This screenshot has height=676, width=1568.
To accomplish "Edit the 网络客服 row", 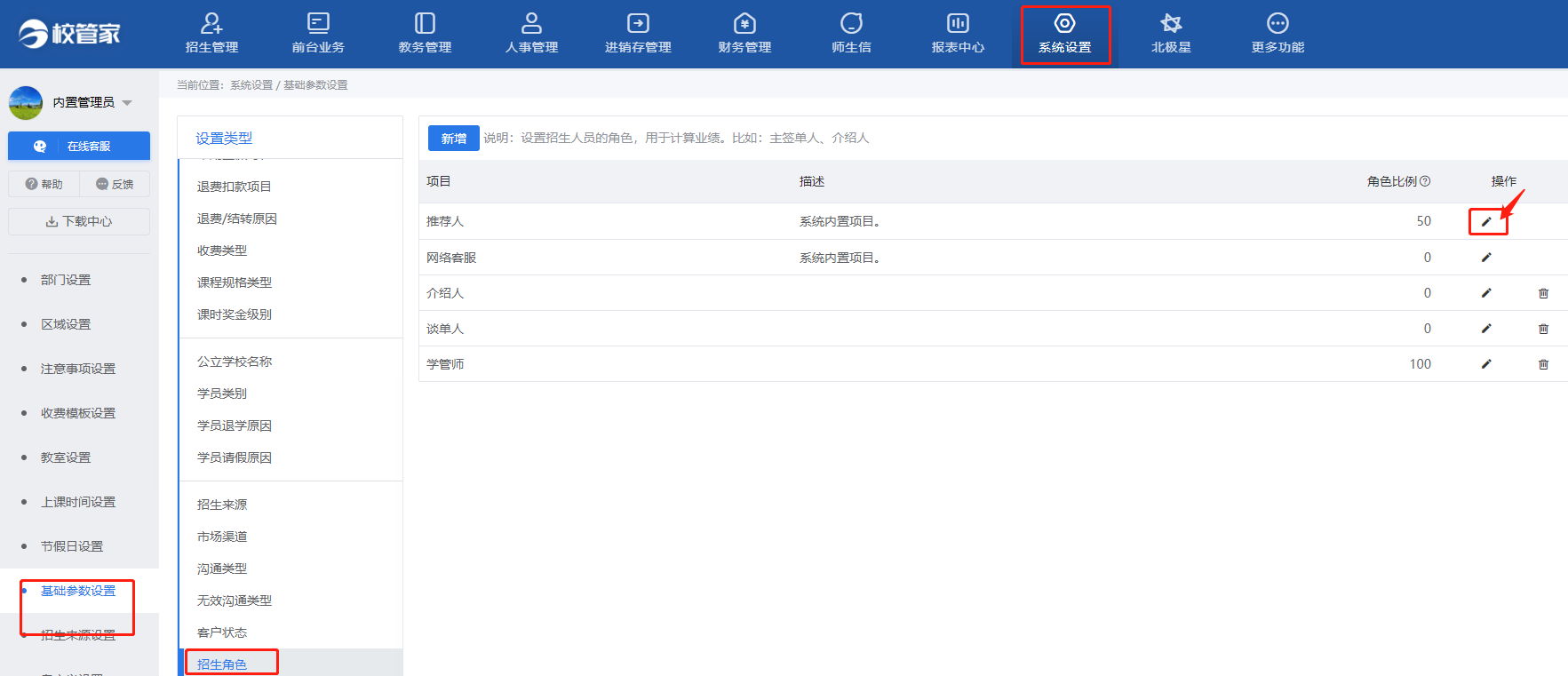I will (1486, 258).
